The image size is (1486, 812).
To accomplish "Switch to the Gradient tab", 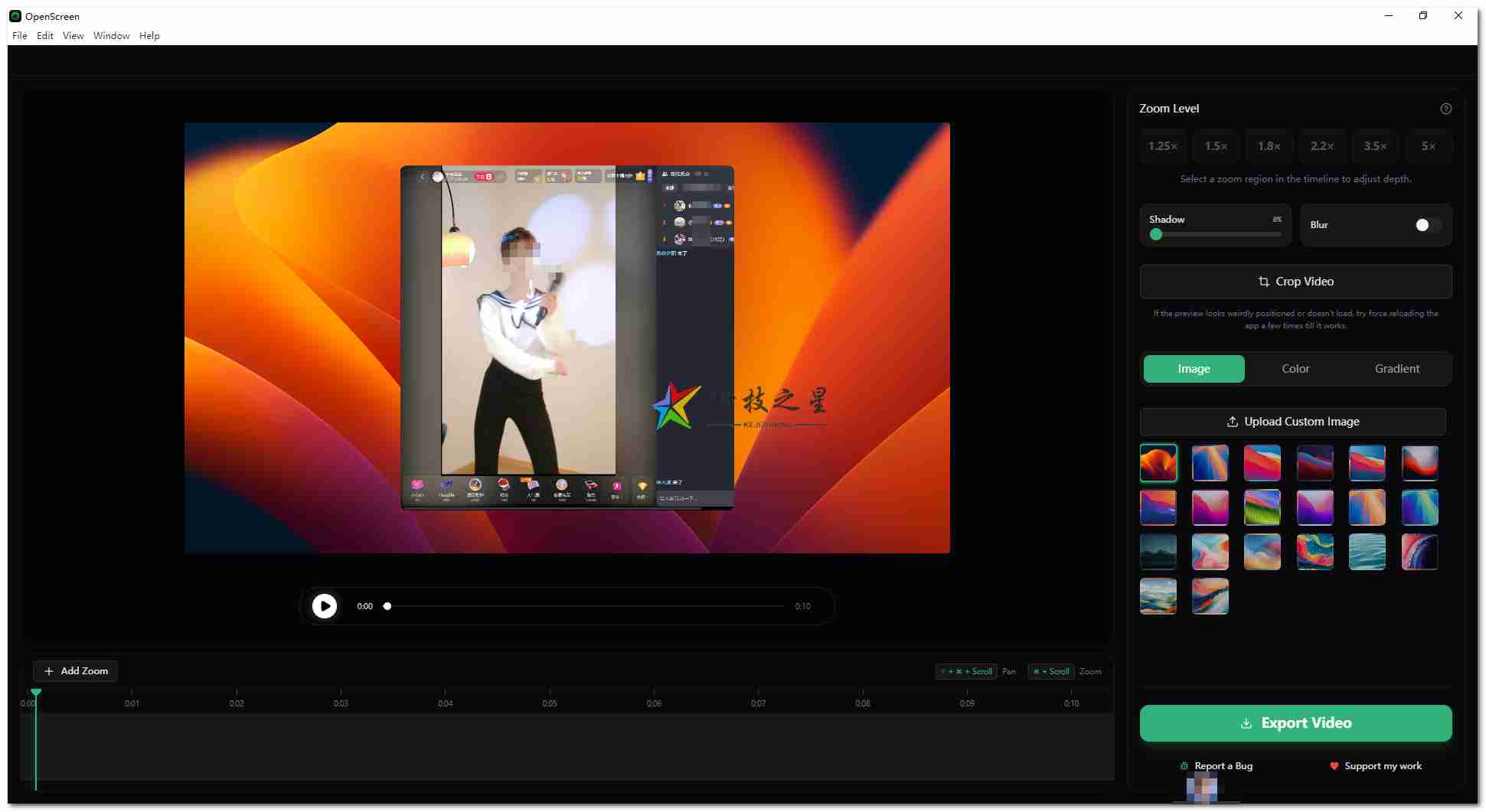I will point(1396,368).
